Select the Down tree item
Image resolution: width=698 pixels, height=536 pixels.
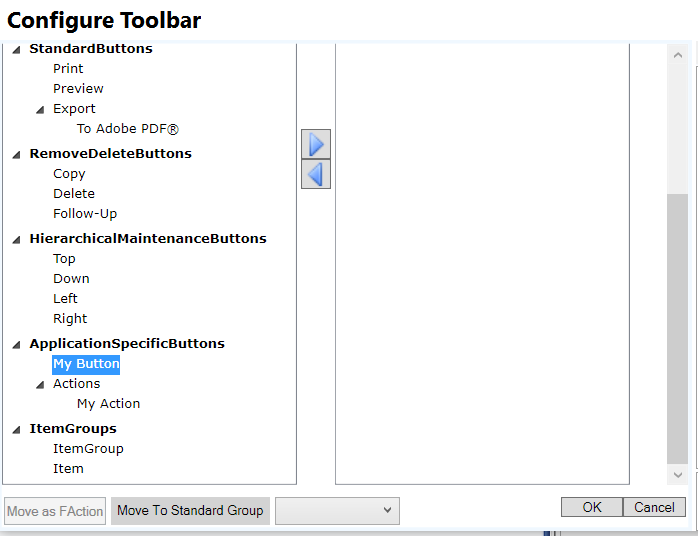point(71,279)
